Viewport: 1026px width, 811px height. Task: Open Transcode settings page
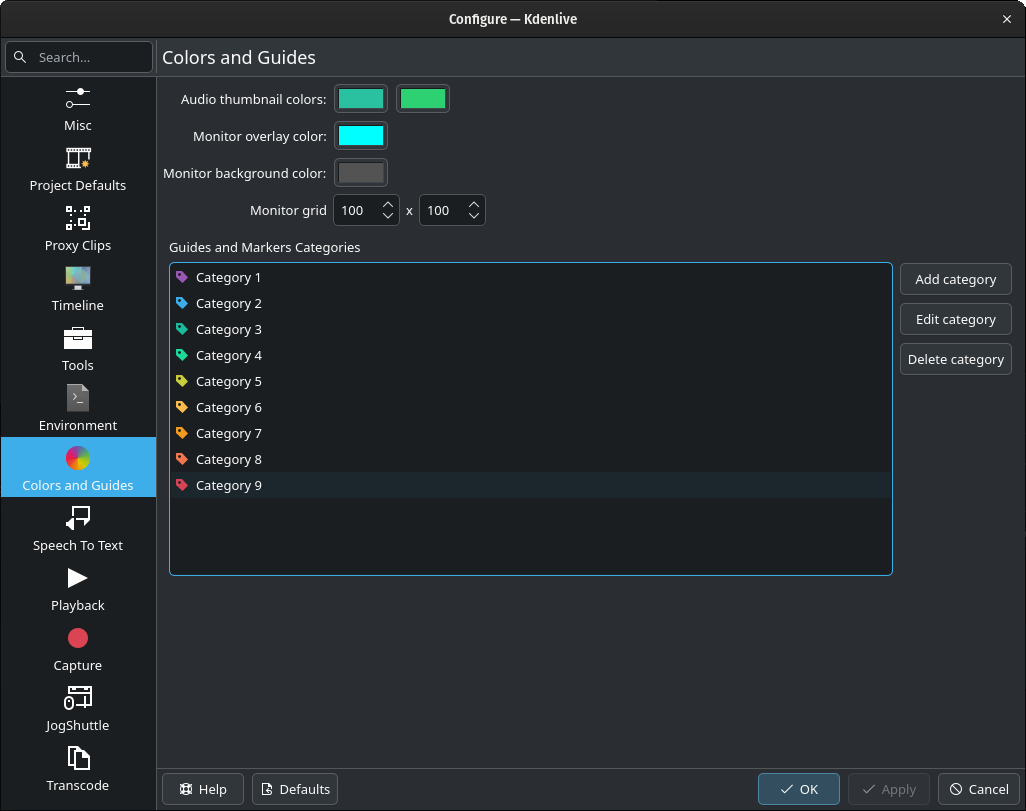pyautogui.click(x=78, y=769)
